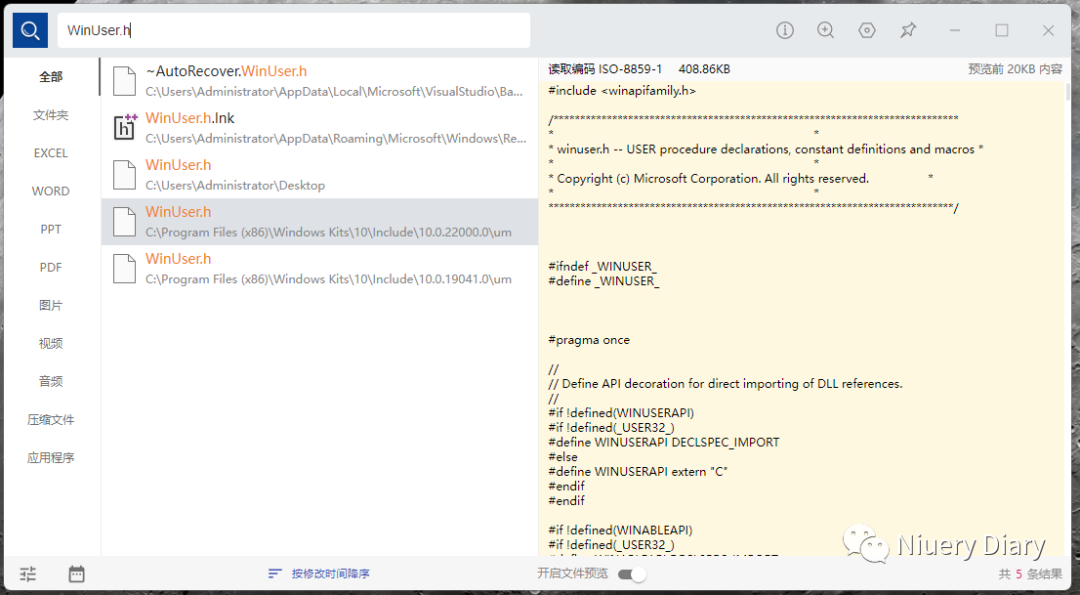Click inside the WinUser.h search field

coord(295,31)
